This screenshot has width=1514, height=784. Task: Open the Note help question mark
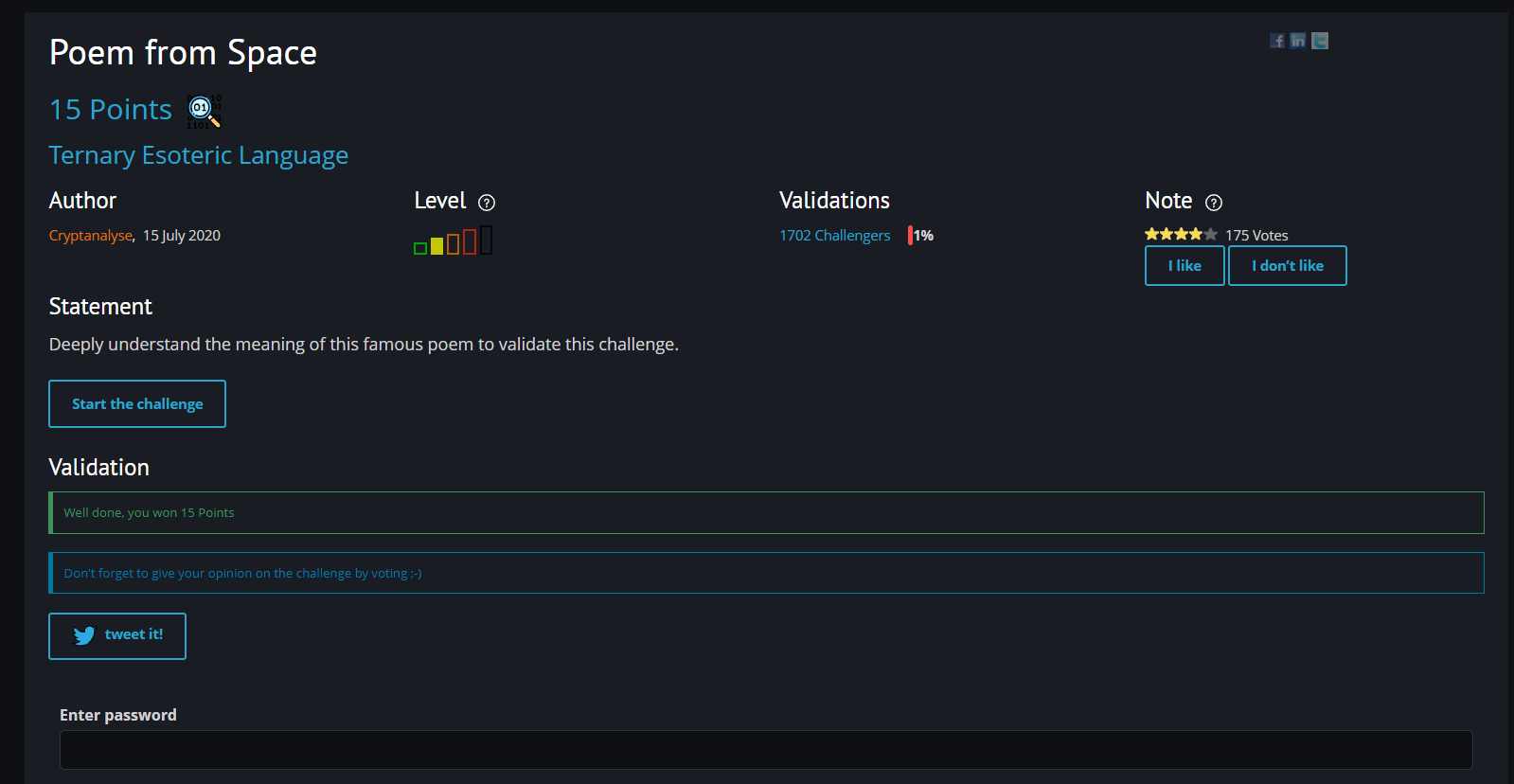[1214, 203]
